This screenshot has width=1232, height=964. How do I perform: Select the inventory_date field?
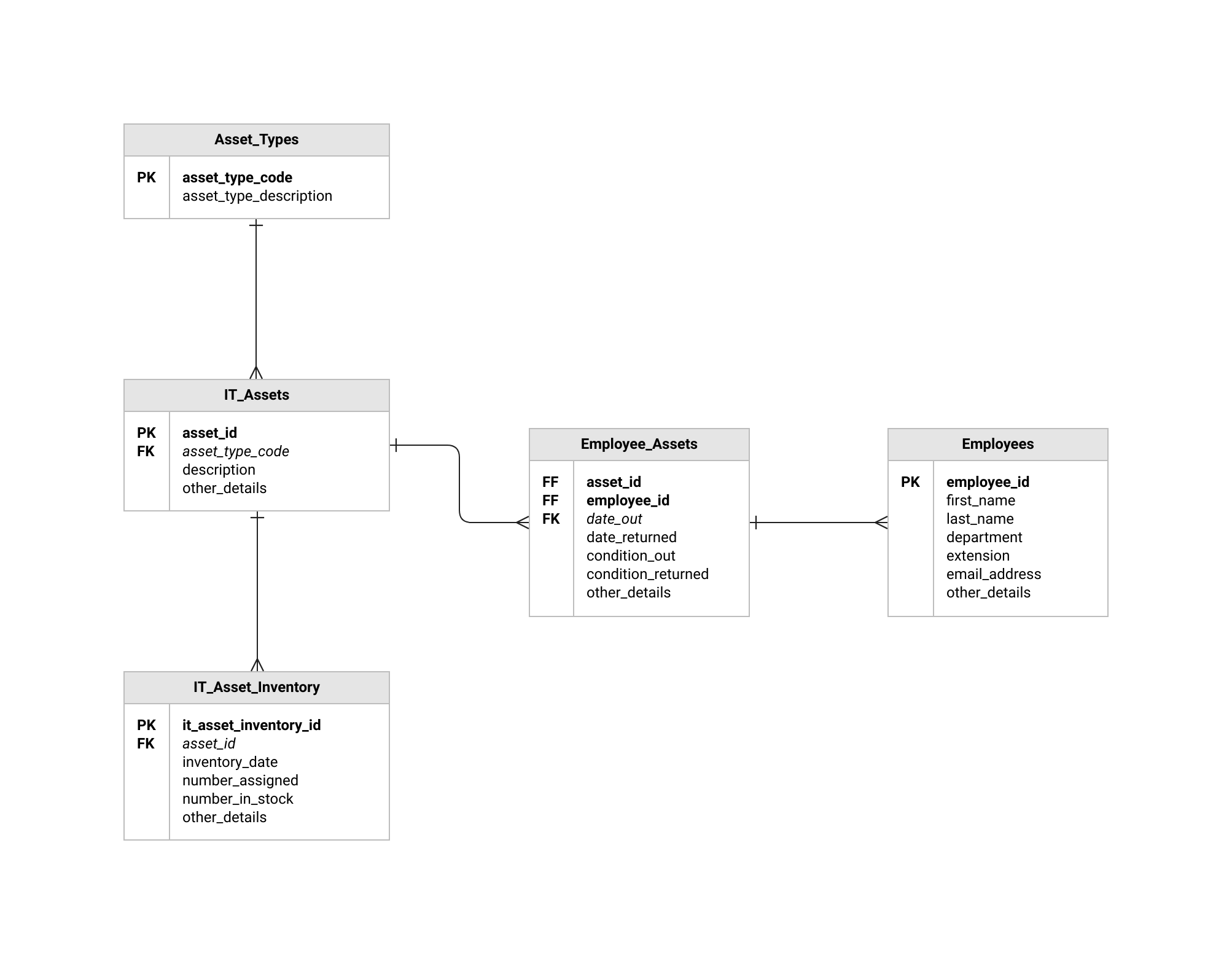coord(230,762)
